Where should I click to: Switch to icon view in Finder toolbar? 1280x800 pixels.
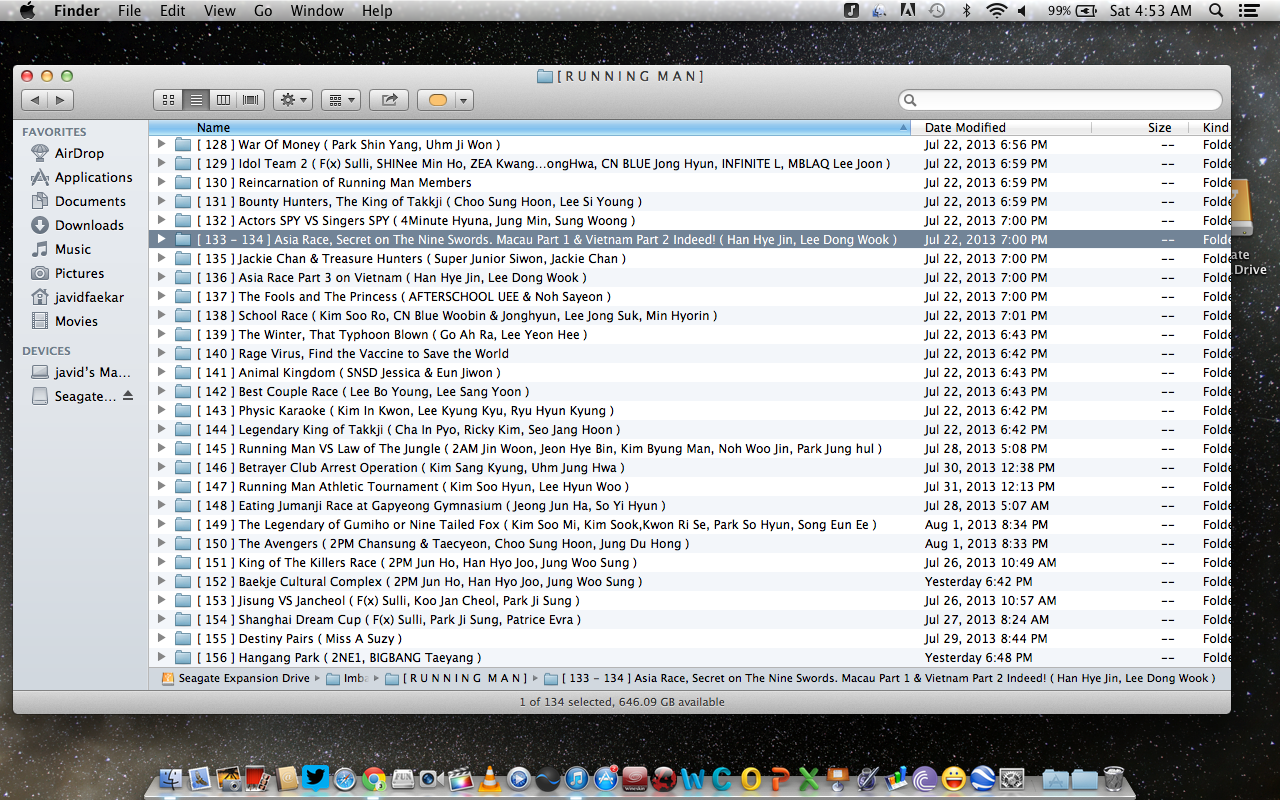(x=168, y=100)
